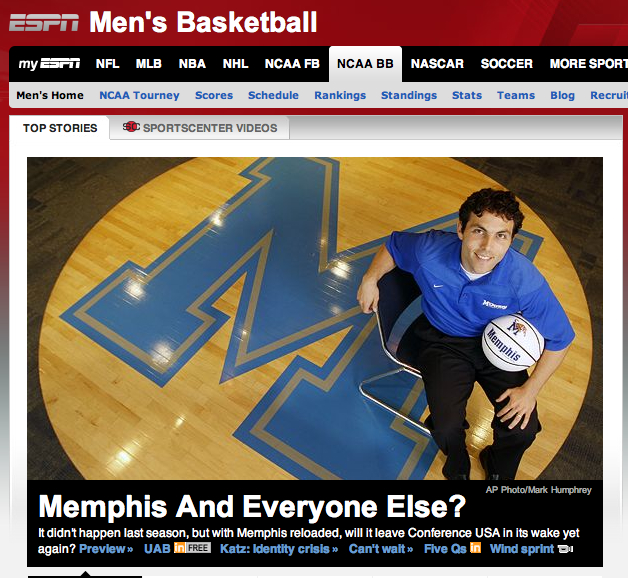Viewport: 628px width, 578px height.
Task: Click the Insider icon next to UAB
Action: 179,548
